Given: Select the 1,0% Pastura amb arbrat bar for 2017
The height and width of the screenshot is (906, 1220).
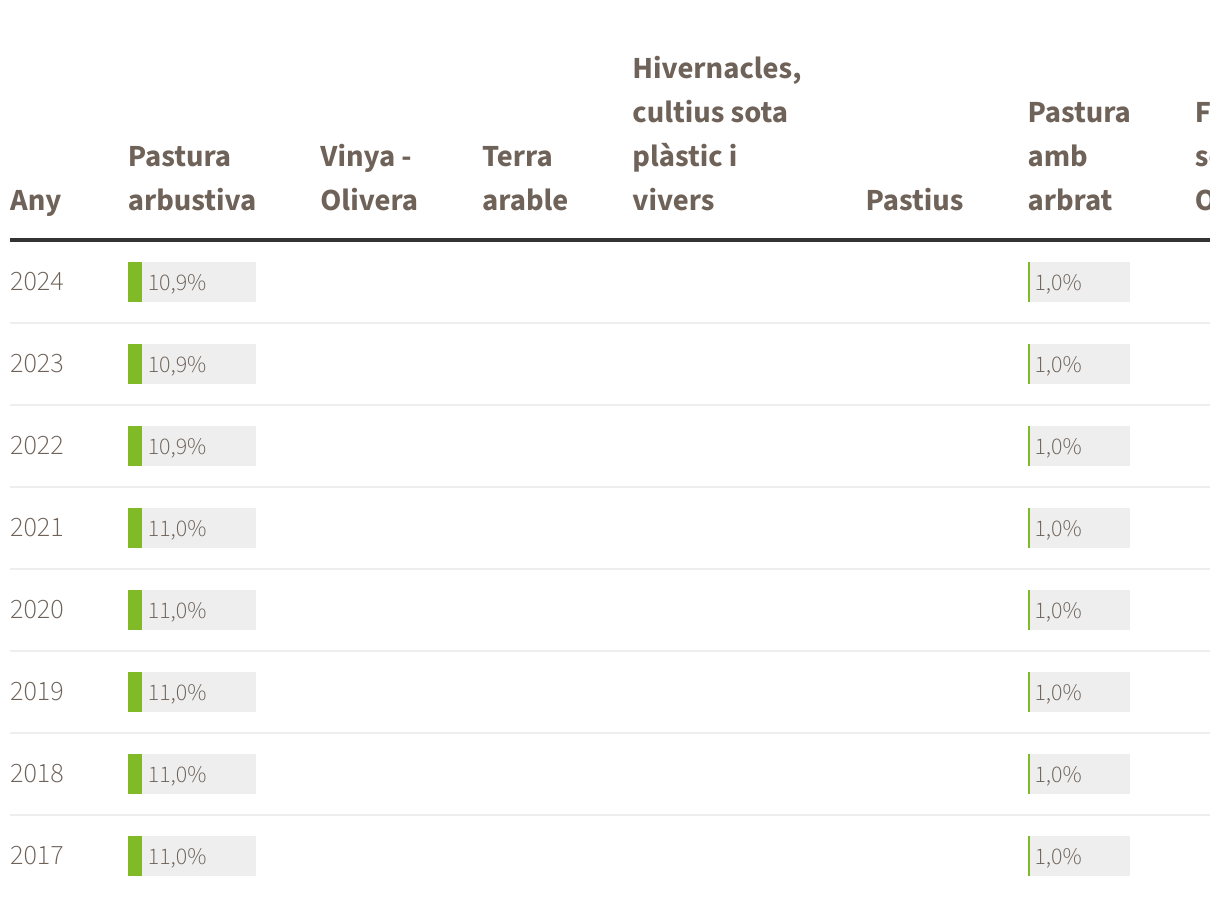Looking at the screenshot, I should (x=1078, y=856).
